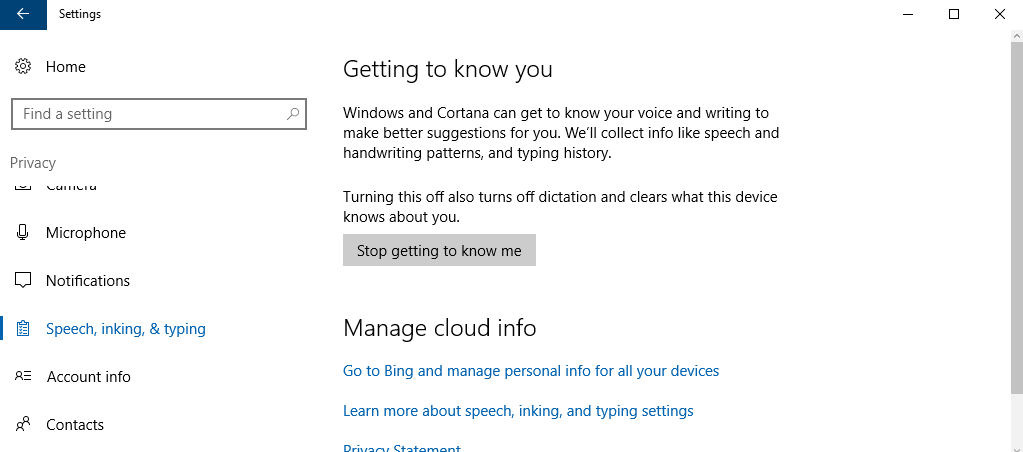Go to the Home settings page

click(66, 67)
